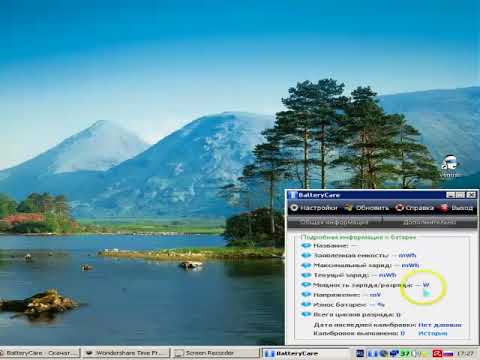Click the blue icon beside Название
480x360 pixels.
pyautogui.click(x=306, y=246)
